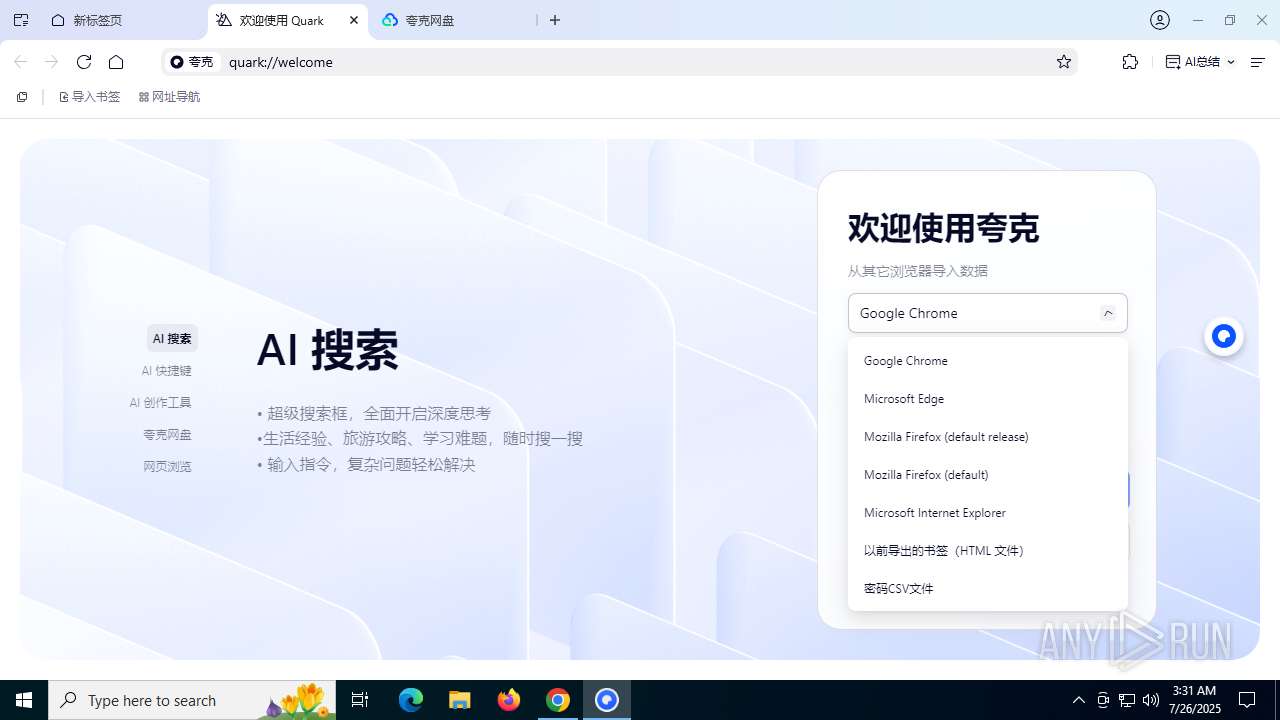Click the tab list icon at top-left
Image resolution: width=1280 pixels, height=720 pixels.
click(x=21, y=20)
